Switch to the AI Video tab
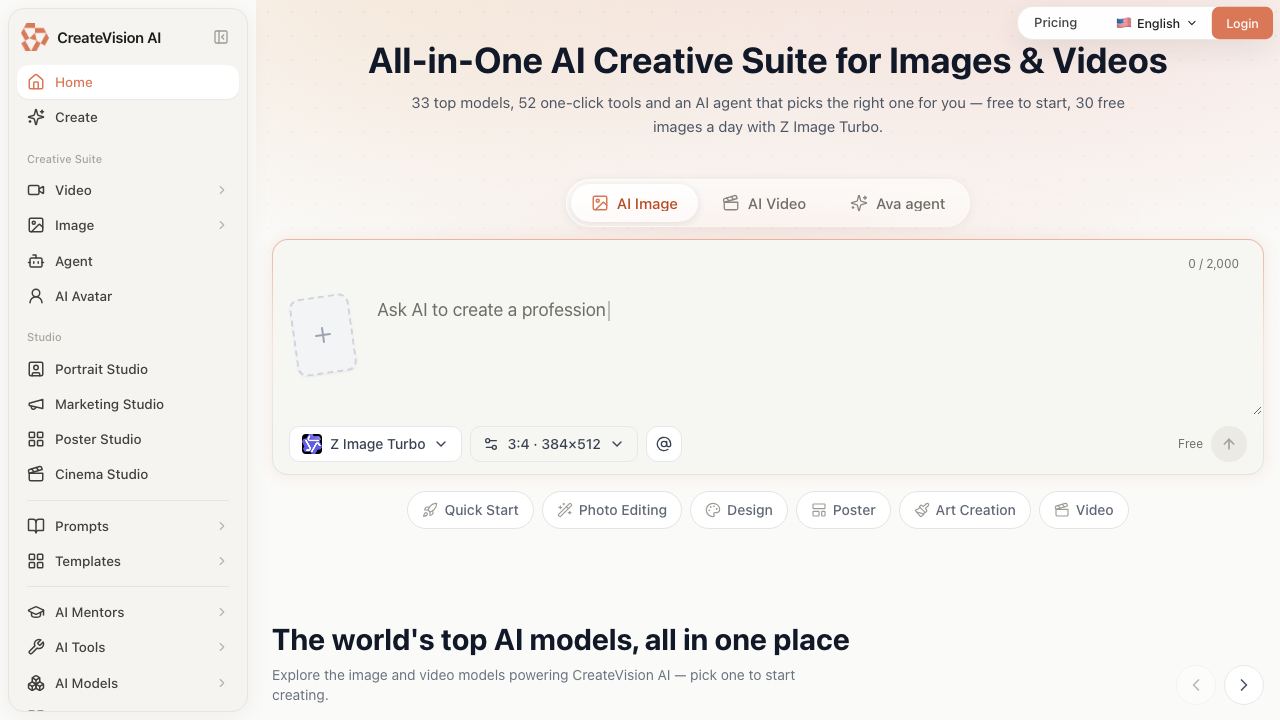Viewport: 1280px width, 720px height. (764, 203)
